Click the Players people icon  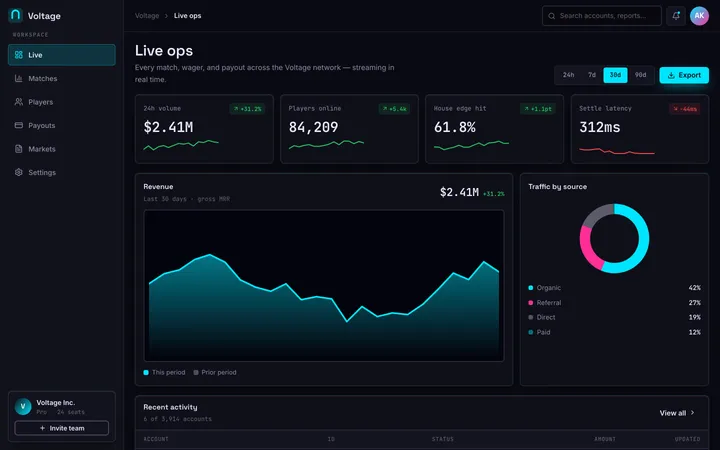[18, 102]
